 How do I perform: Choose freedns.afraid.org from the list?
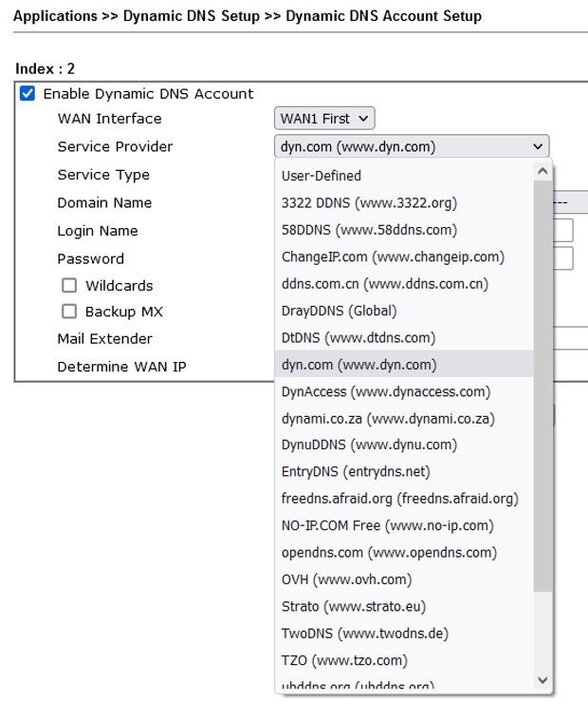coord(404,499)
